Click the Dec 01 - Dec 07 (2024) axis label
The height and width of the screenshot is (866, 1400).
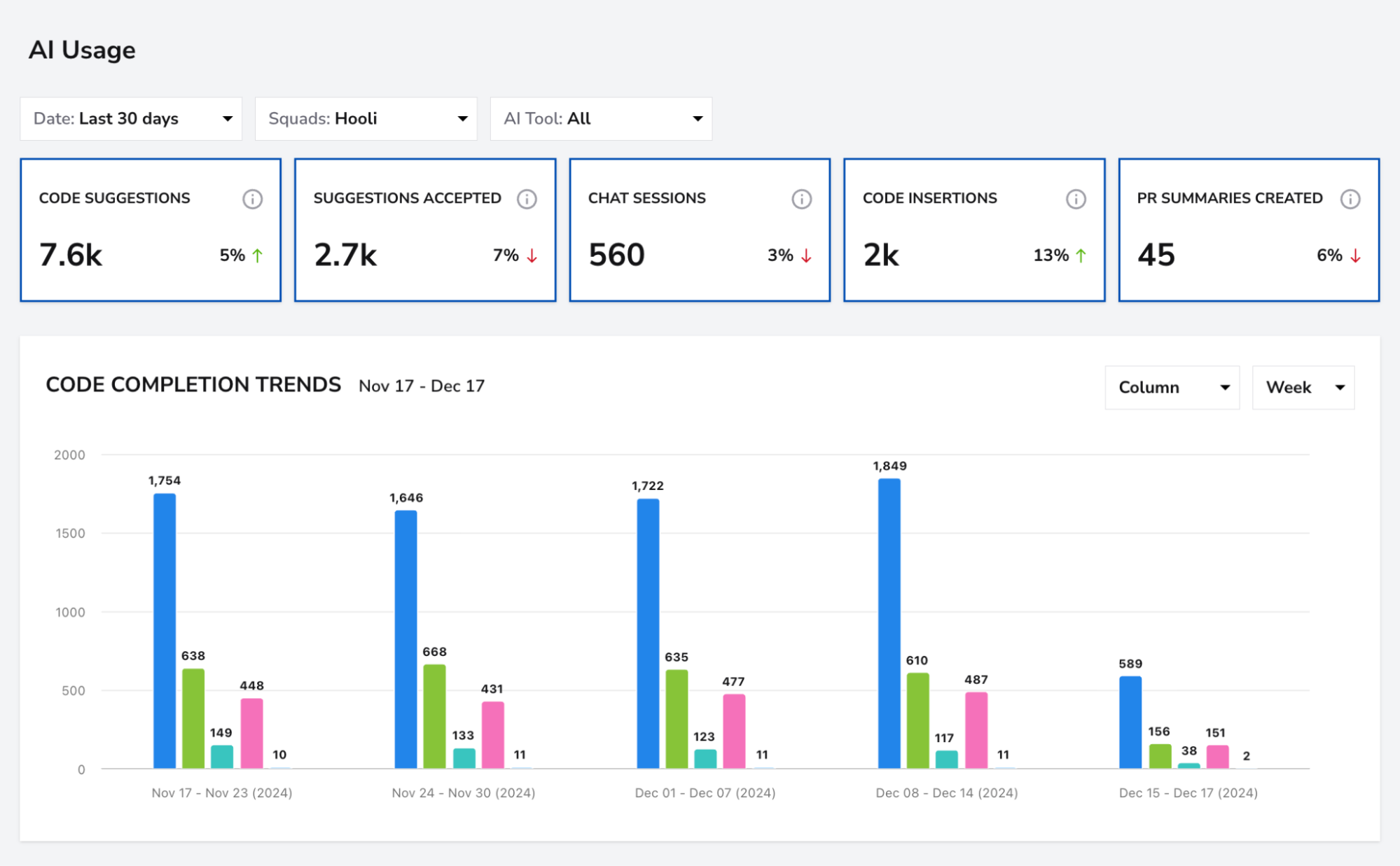coord(705,792)
